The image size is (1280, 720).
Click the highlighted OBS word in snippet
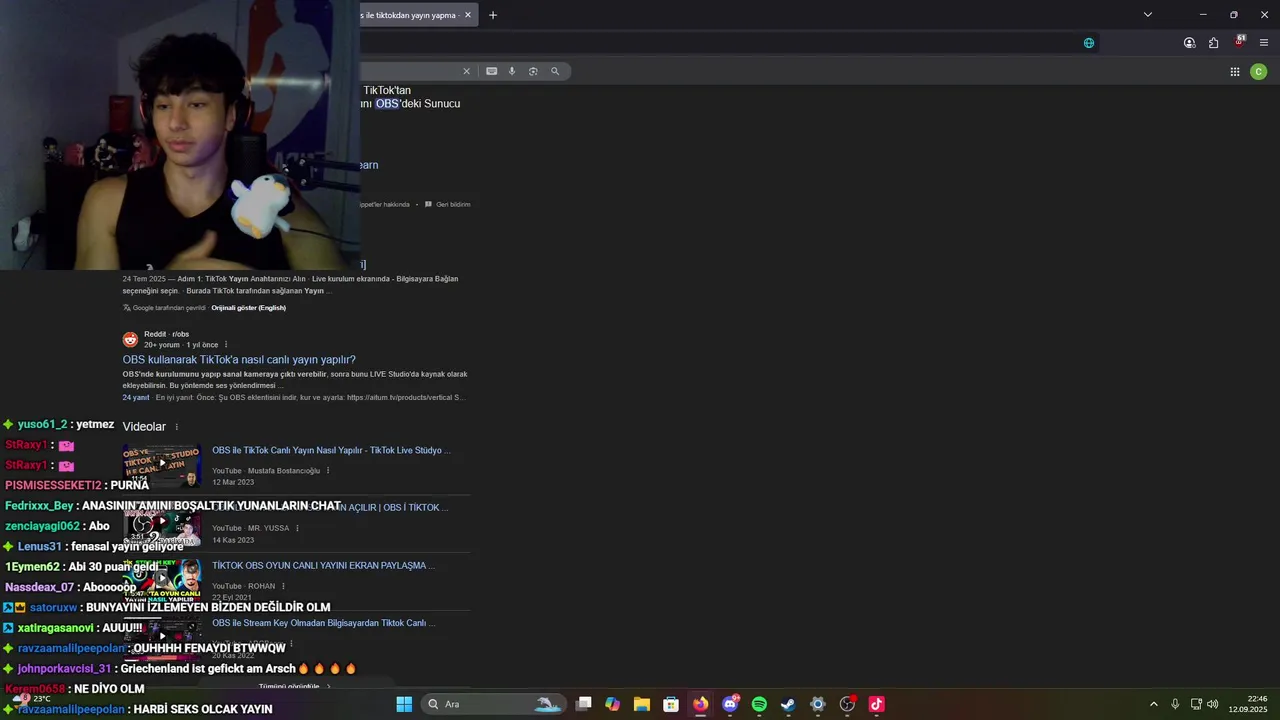click(387, 104)
